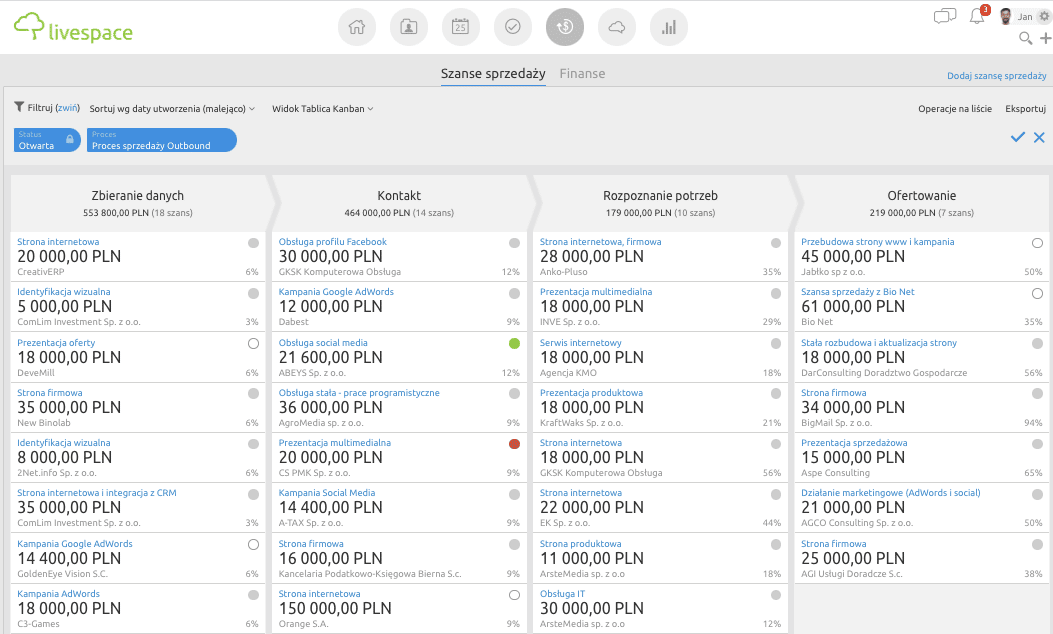
Task: Click the filter funnel icon
Action: (x=19, y=107)
